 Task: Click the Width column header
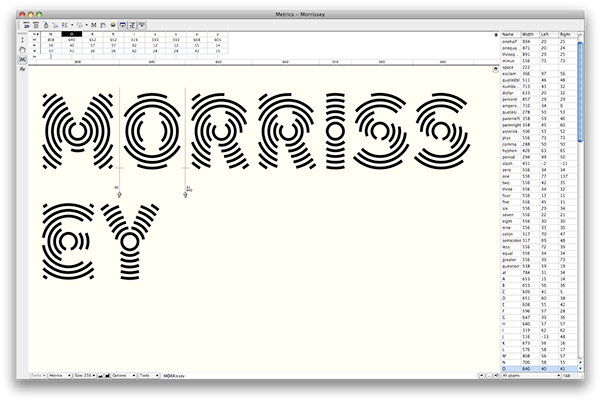tap(530, 34)
